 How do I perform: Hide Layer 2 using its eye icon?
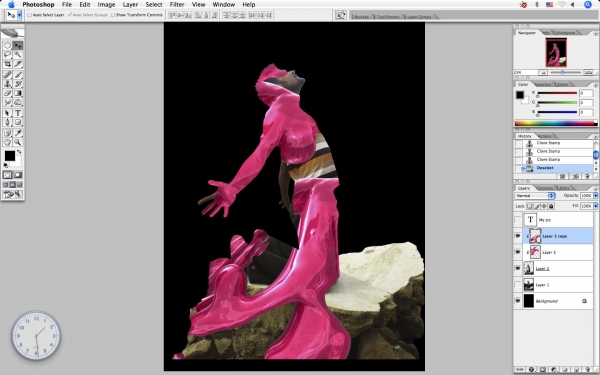tap(517, 268)
